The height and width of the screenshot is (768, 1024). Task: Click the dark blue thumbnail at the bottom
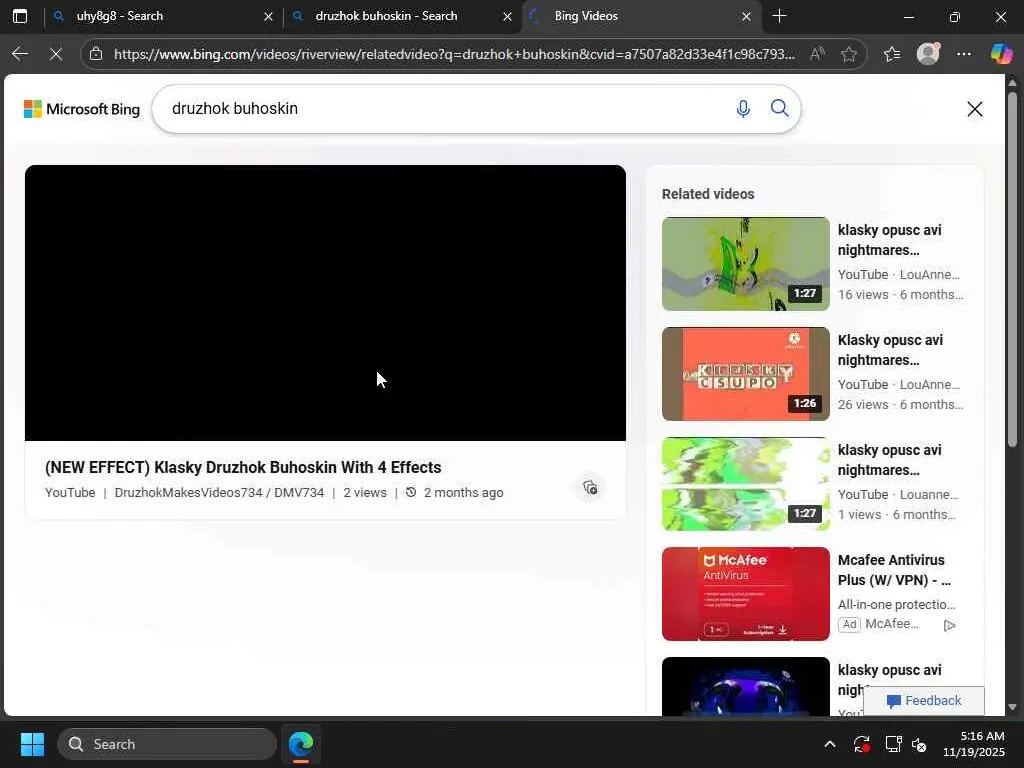(x=745, y=686)
